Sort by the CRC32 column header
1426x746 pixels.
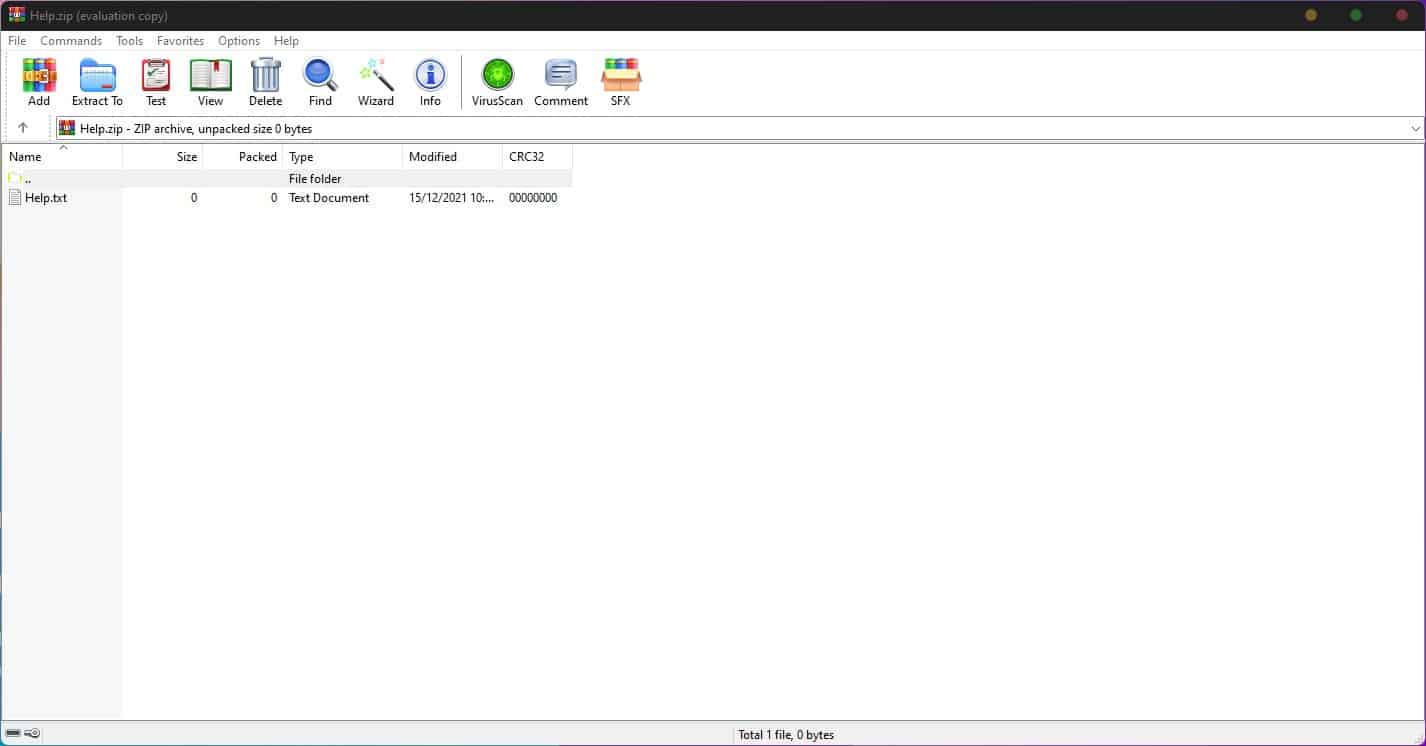tap(537, 157)
